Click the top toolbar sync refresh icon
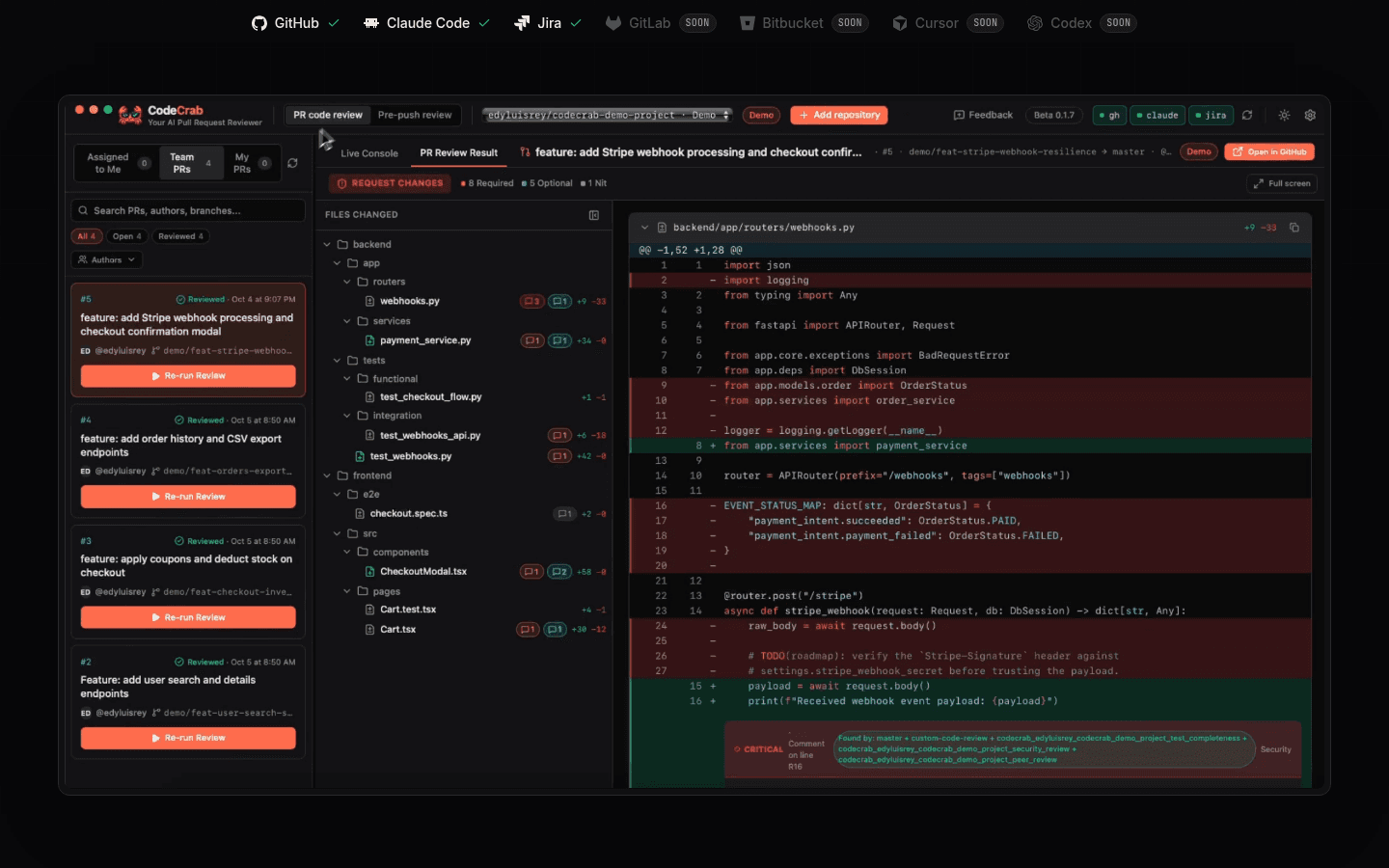The height and width of the screenshot is (868, 1389). (x=1247, y=115)
